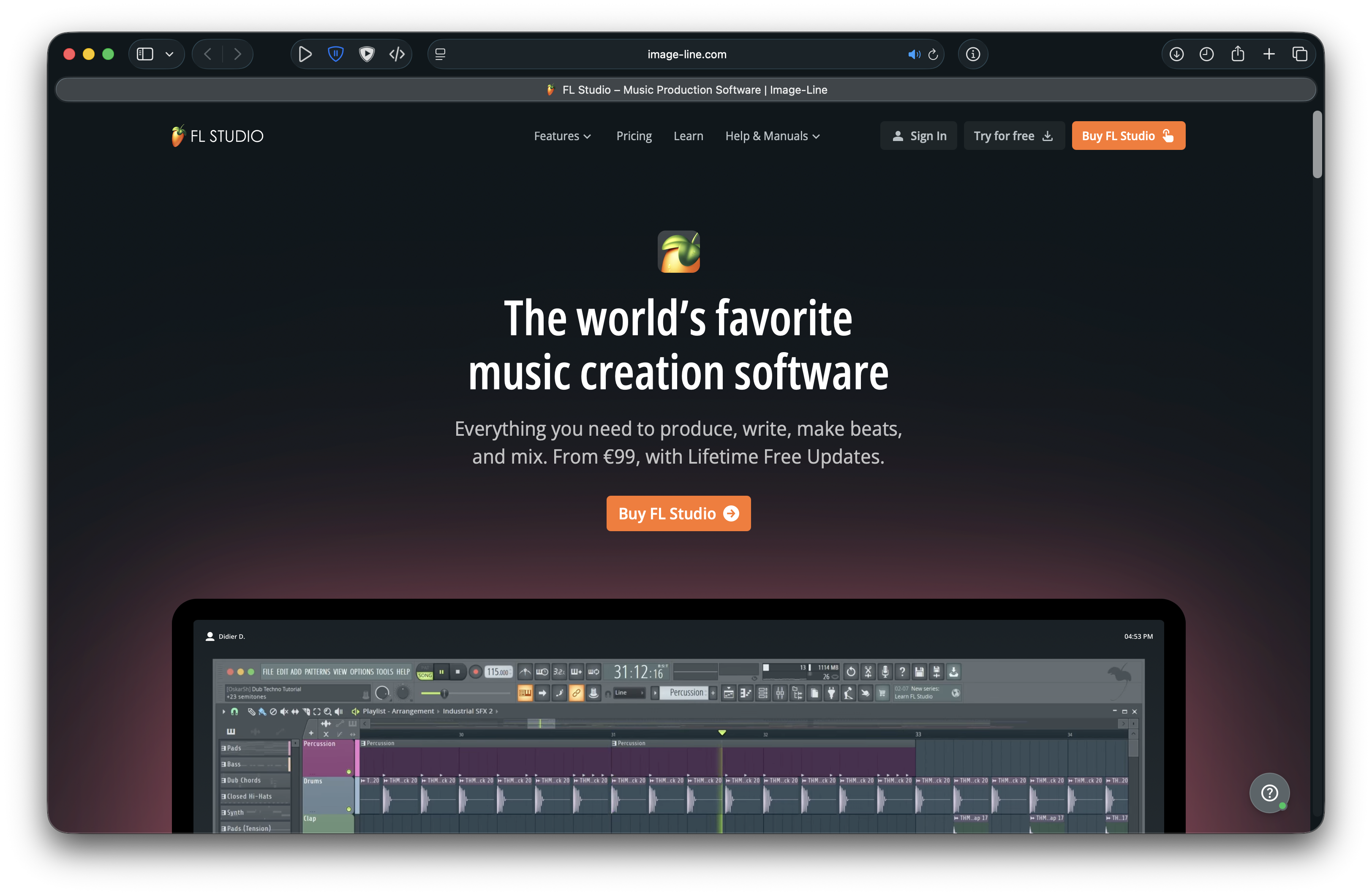Show Safari downloads

[x=1176, y=54]
